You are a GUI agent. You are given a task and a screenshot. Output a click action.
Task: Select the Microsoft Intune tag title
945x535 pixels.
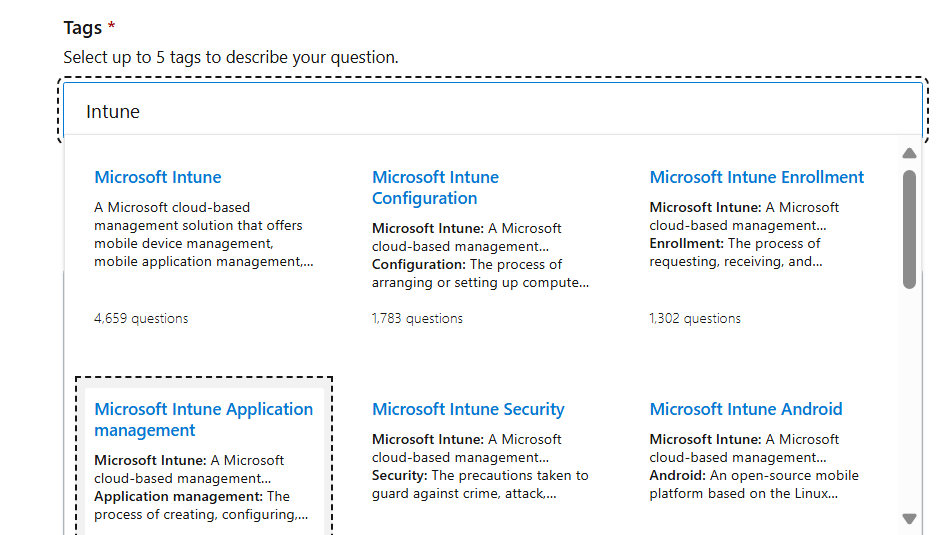[158, 177]
